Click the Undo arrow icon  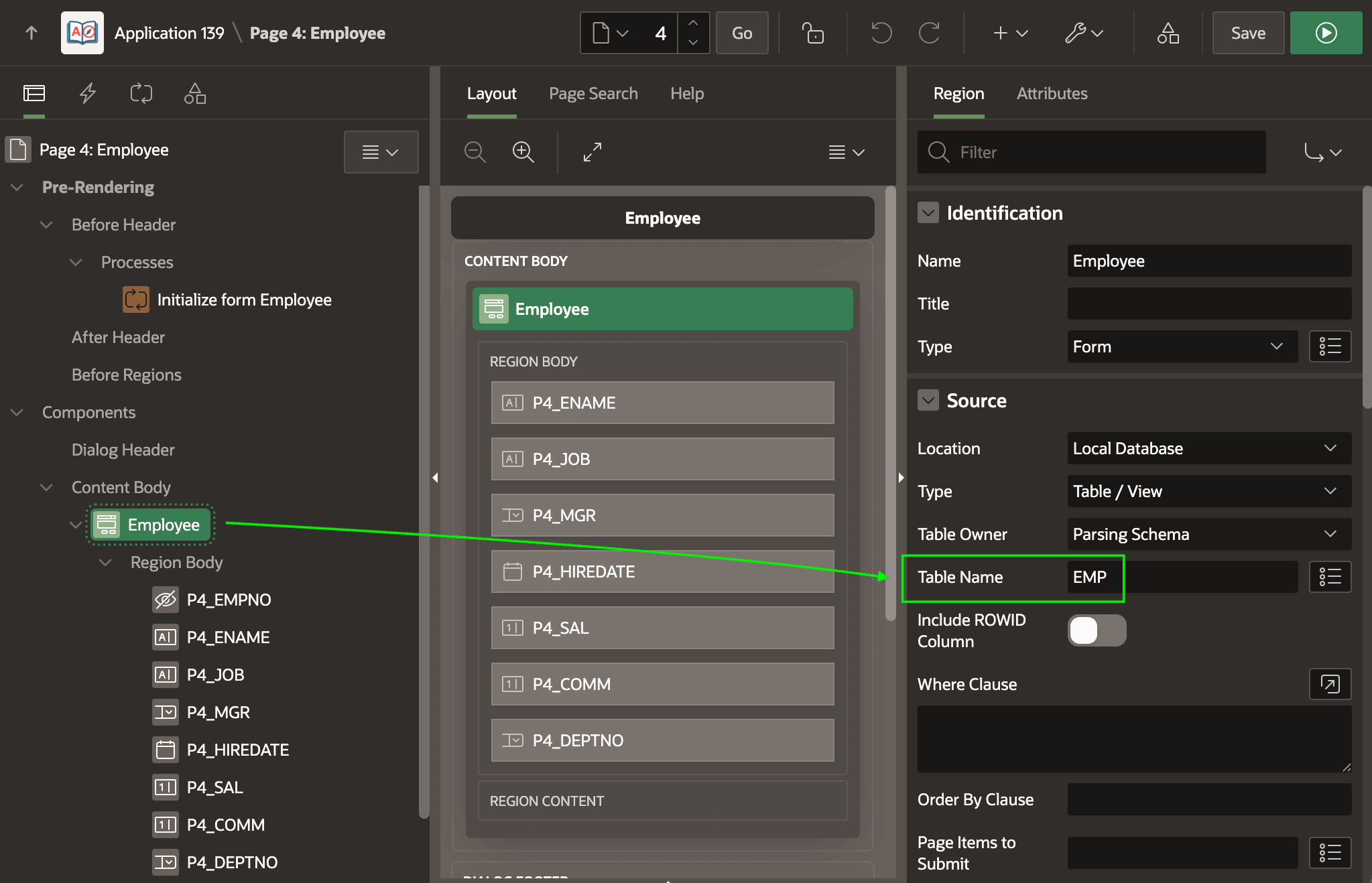point(881,33)
